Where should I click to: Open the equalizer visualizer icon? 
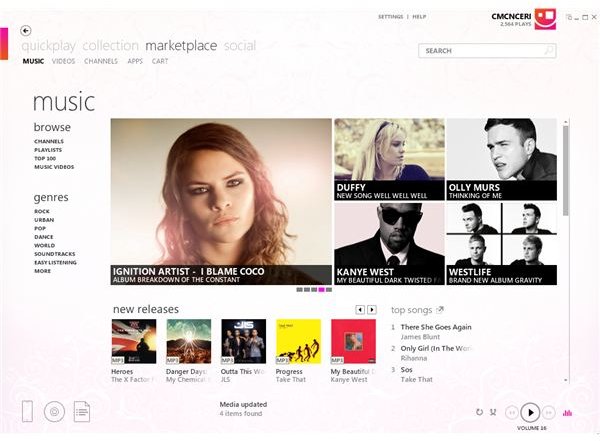coord(567,412)
